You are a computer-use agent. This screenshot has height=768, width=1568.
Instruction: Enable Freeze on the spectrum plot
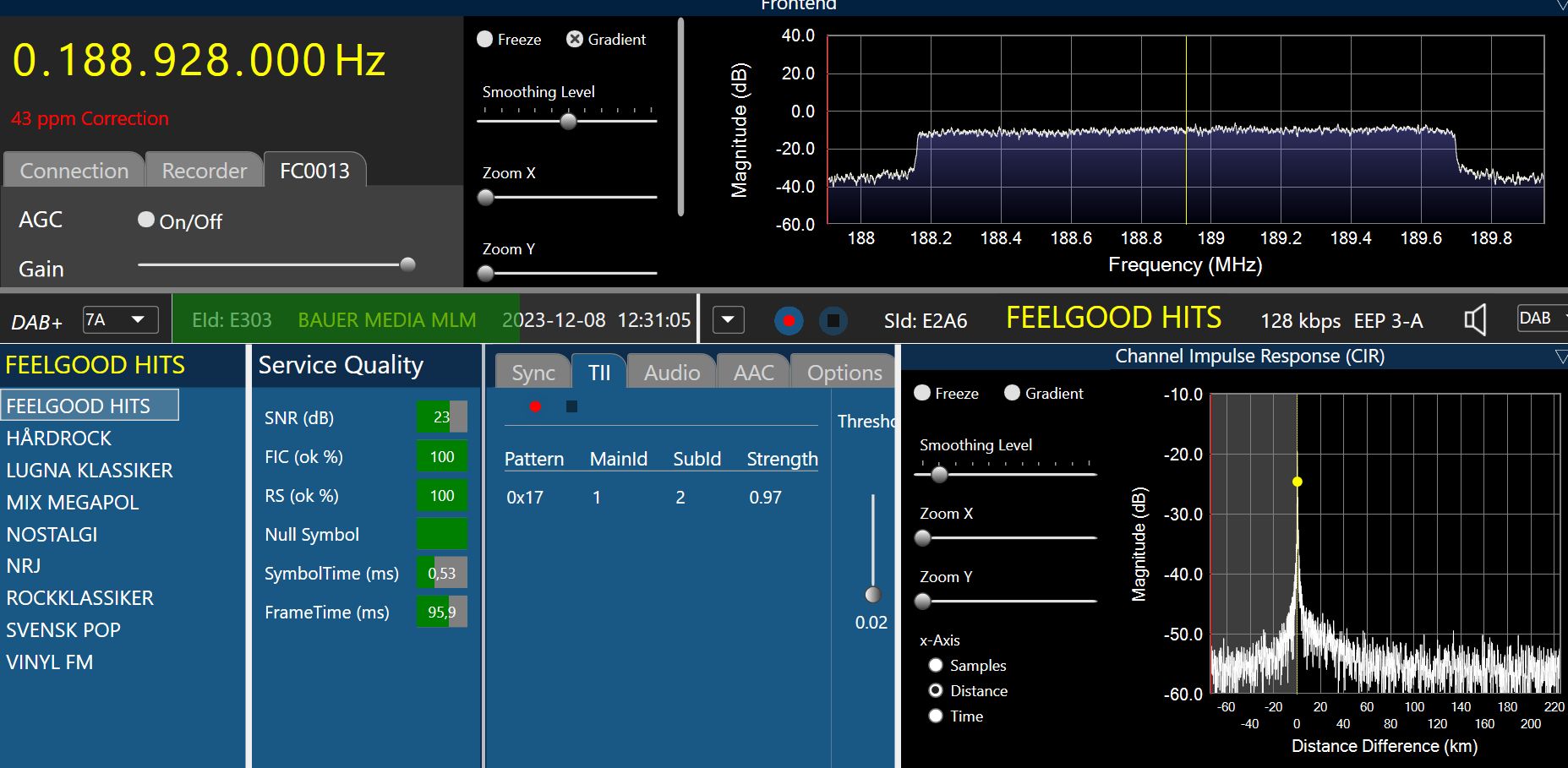coord(485,40)
